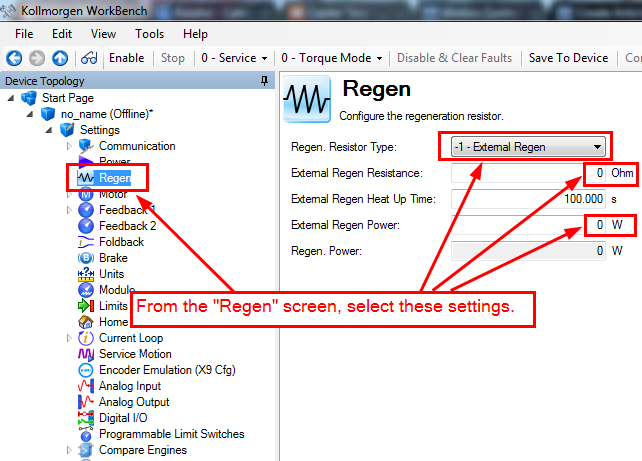Click the Analog Input icon
The image size is (642, 461).
coord(86,386)
